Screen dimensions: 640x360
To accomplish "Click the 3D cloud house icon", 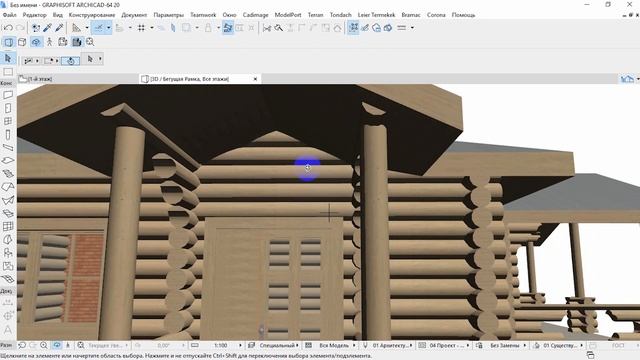I will [x=388, y=28].
